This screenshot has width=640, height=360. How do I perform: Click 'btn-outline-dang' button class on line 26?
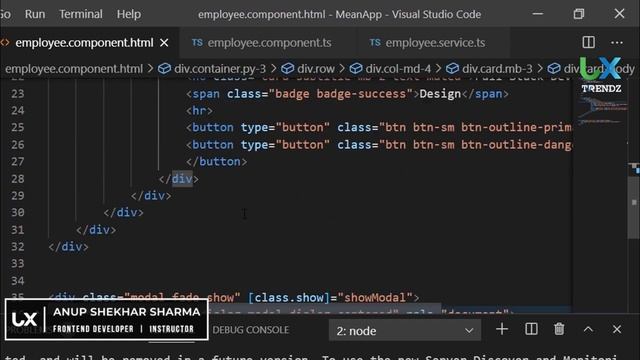(x=516, y=144)
